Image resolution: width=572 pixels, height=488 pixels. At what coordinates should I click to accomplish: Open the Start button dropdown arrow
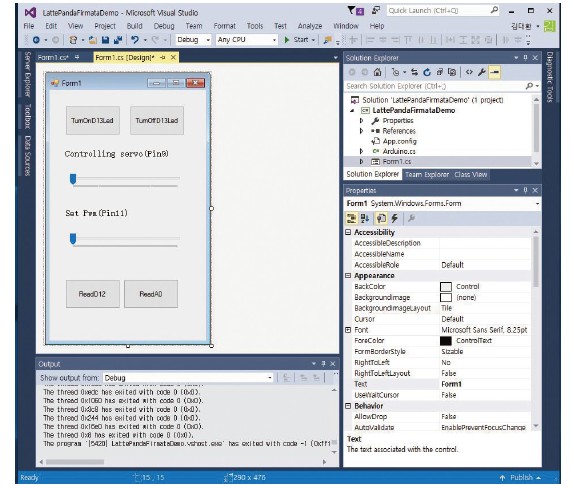click(x=313, y=40)
